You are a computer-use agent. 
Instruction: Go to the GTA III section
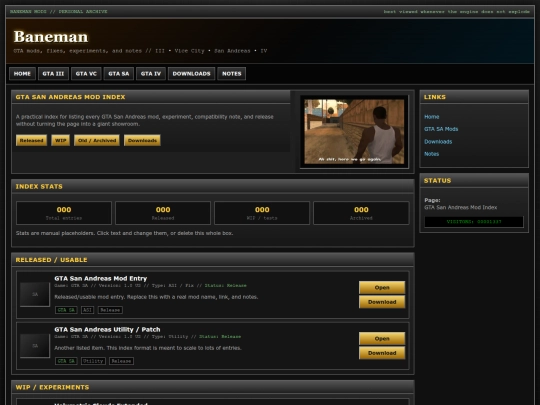53,74
